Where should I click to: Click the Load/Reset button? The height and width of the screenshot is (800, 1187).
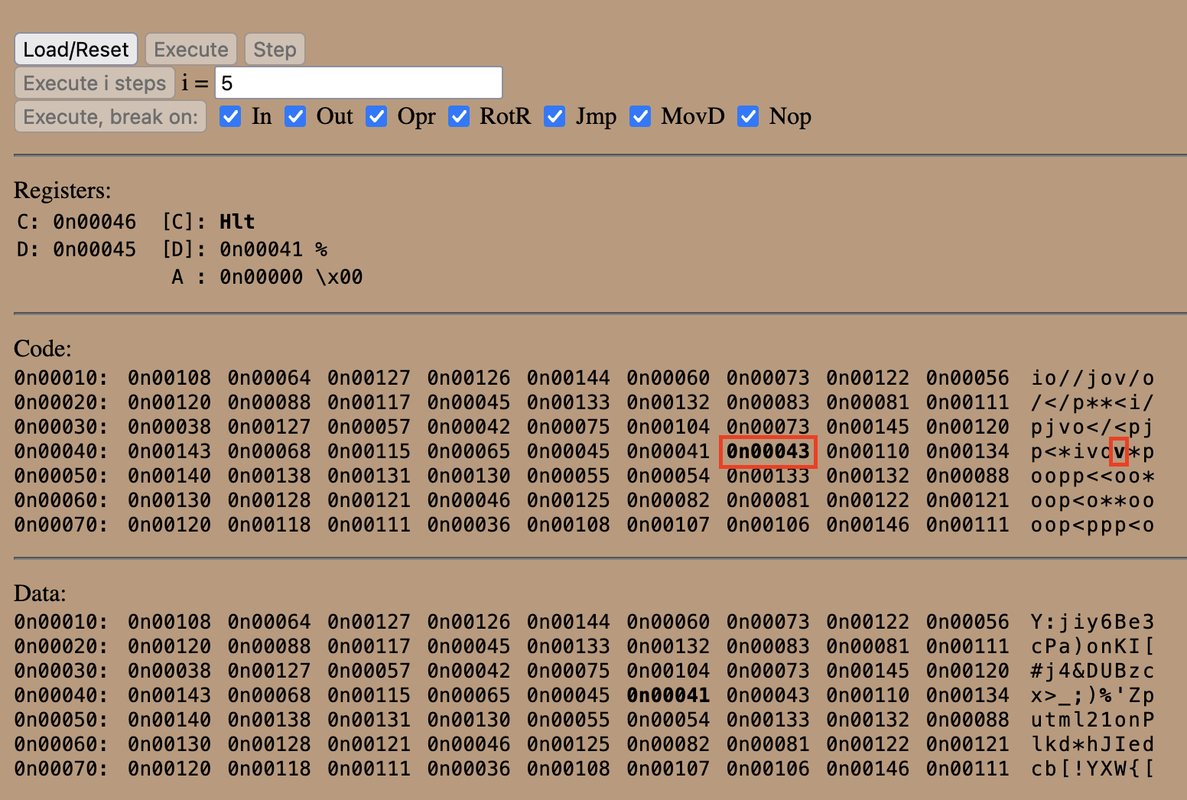[76, 49]
